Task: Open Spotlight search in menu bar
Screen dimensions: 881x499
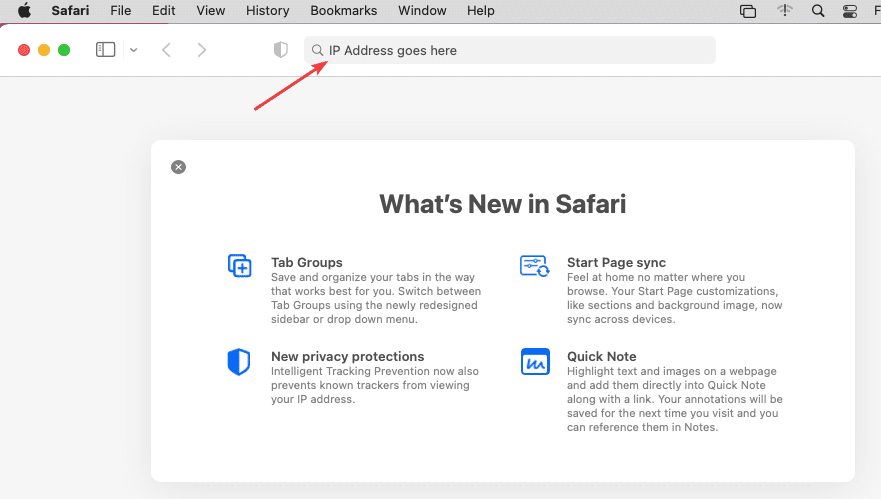Action: (x=818, y=11)
